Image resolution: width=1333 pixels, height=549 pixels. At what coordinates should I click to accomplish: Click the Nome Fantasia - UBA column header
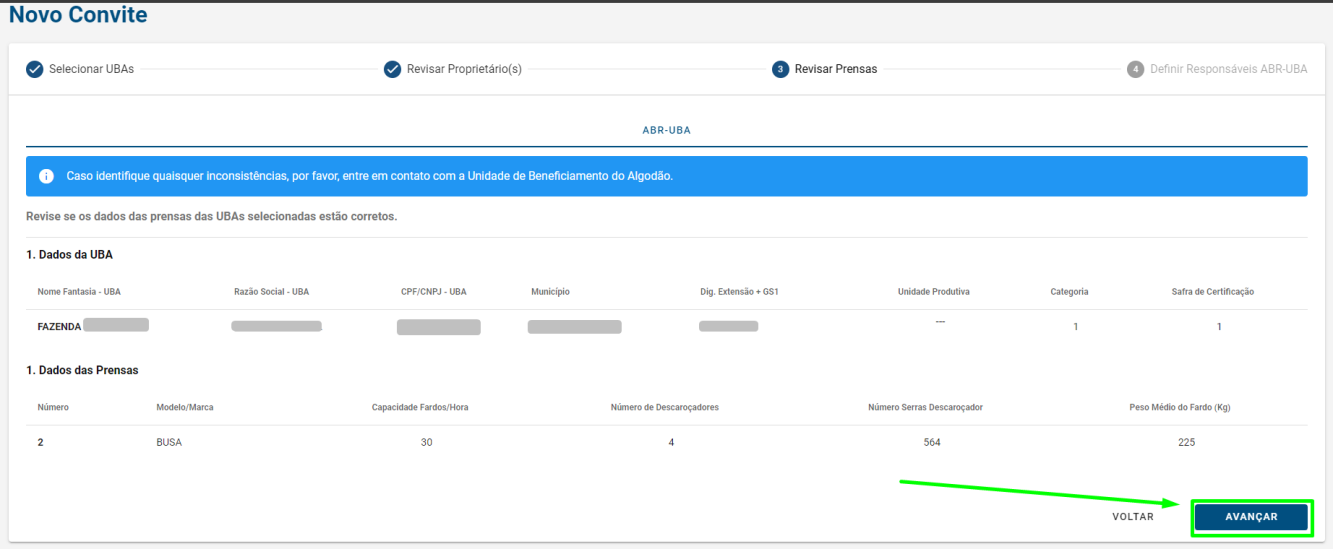point(79,292)
